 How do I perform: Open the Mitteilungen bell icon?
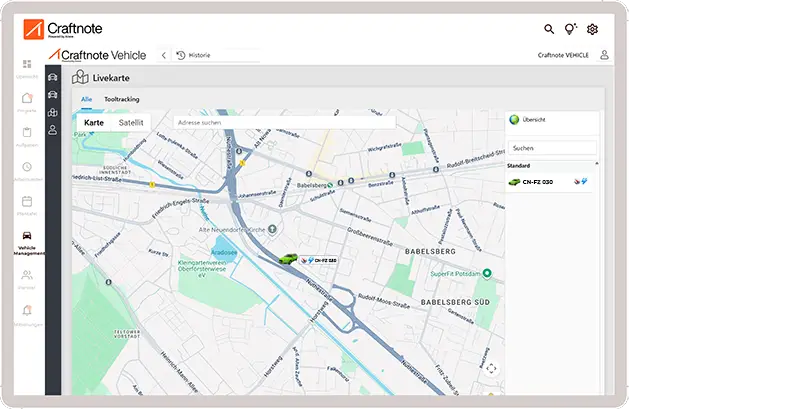tap(26, 310)
